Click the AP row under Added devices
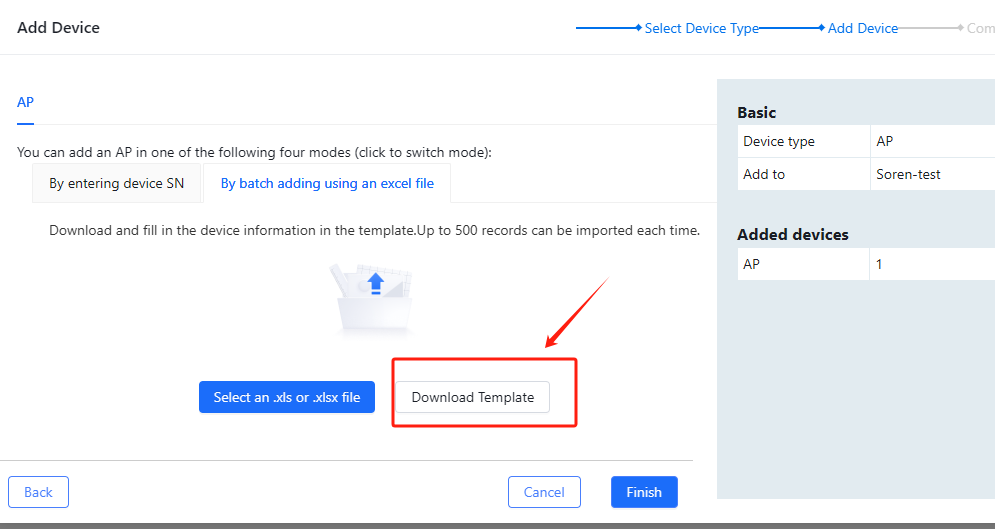 752,264
